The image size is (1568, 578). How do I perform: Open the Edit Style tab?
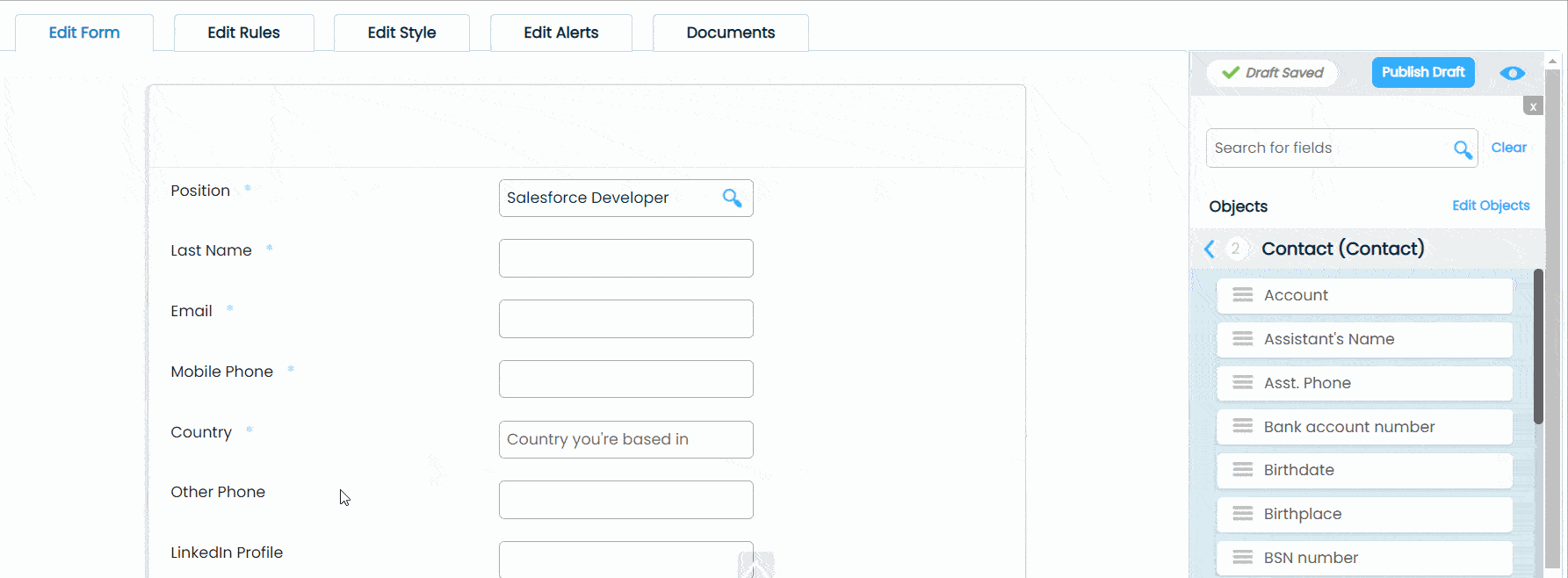[401, 33]
